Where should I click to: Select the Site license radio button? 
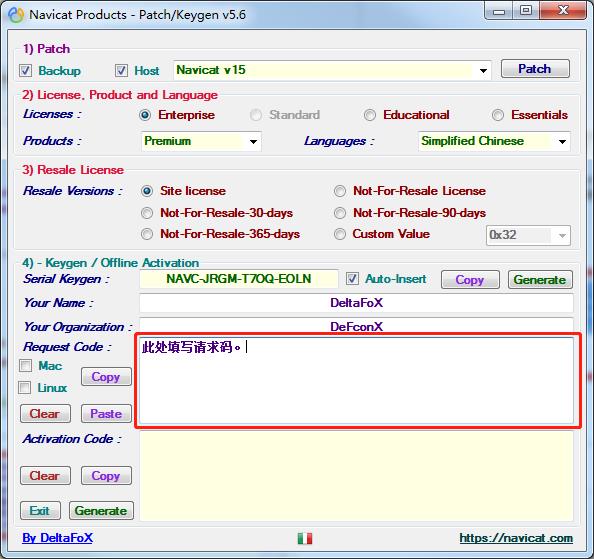tap(147, 191)
